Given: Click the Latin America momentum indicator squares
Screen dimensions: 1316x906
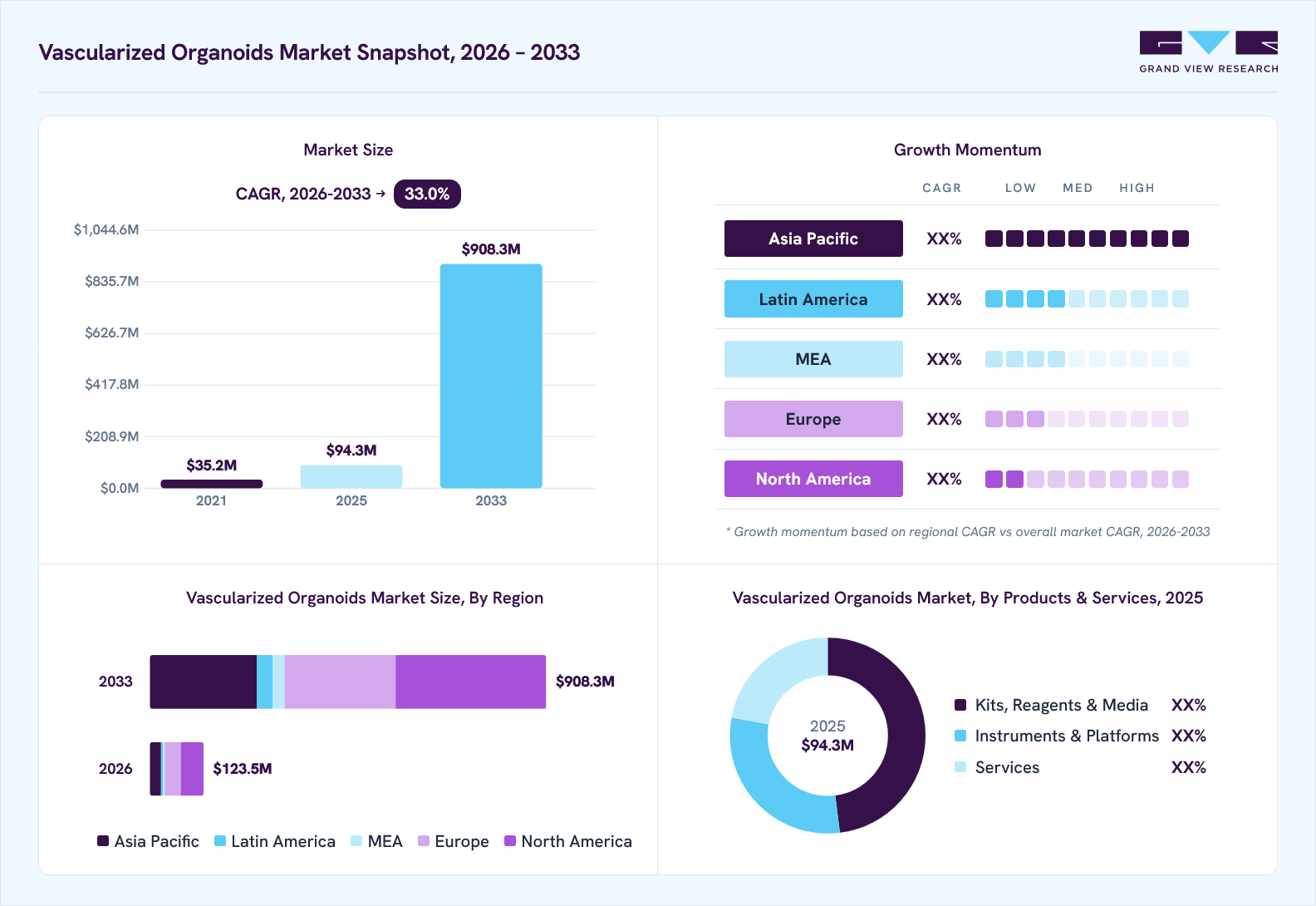Looking at the screenshot, I should click(x=1087, y=299).
